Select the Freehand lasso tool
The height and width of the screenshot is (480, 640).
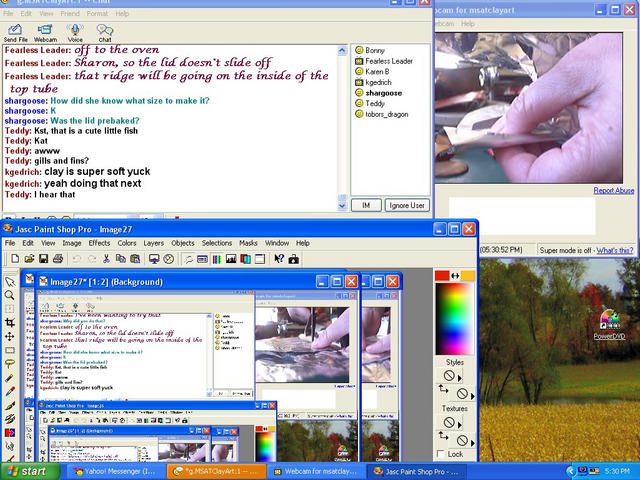point(10,364)
